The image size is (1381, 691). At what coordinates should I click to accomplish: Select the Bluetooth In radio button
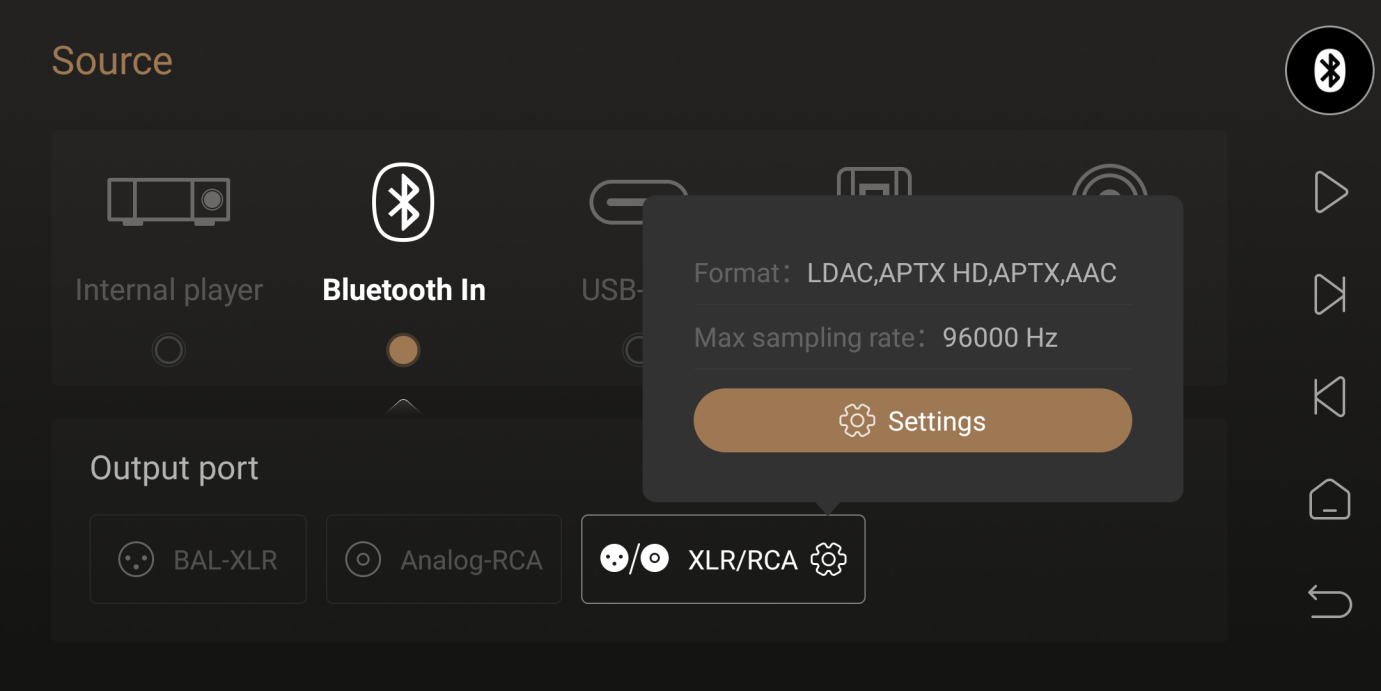click(x=403, y=350)
